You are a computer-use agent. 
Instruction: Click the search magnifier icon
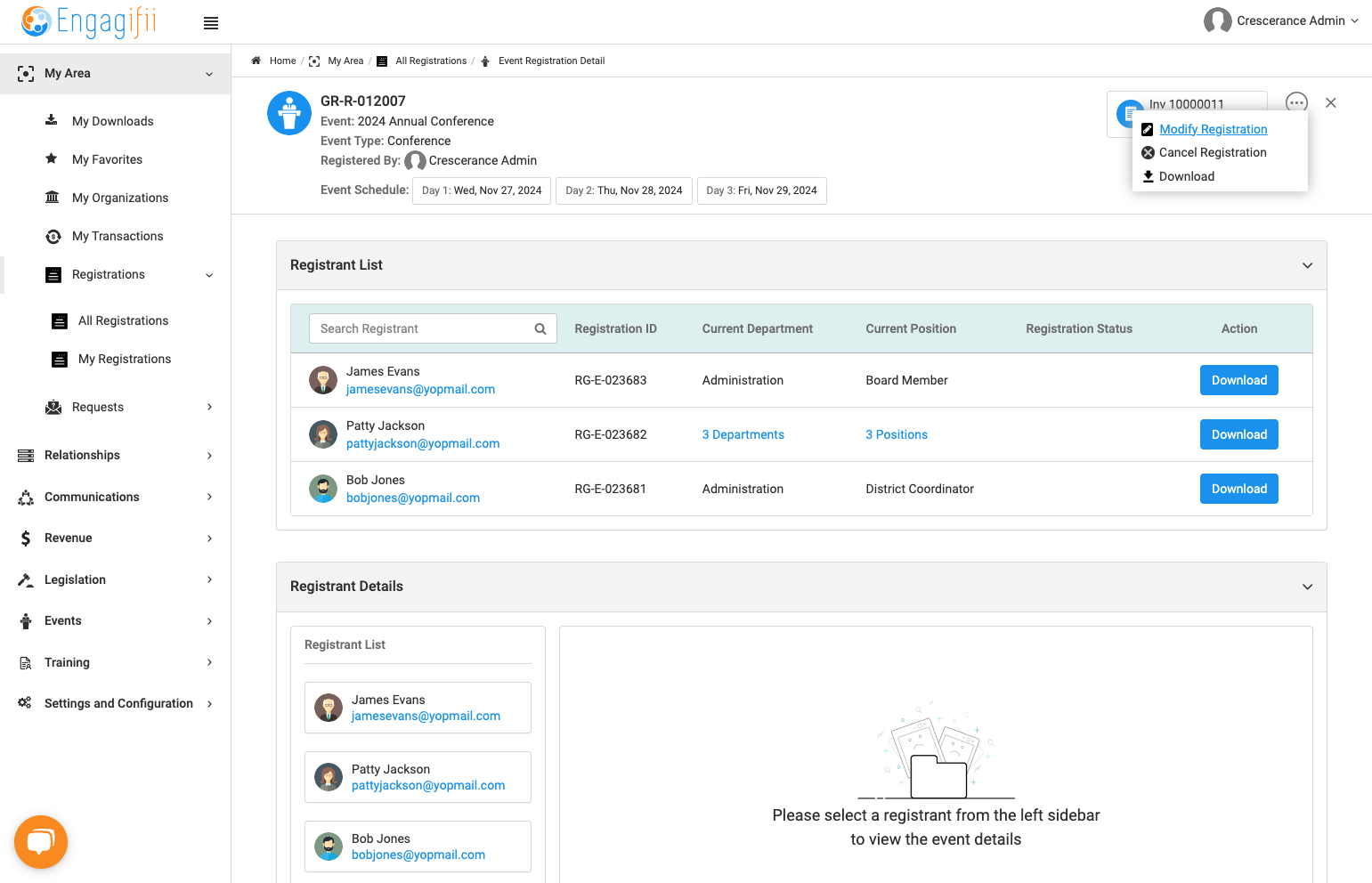[x=540, y=328]
